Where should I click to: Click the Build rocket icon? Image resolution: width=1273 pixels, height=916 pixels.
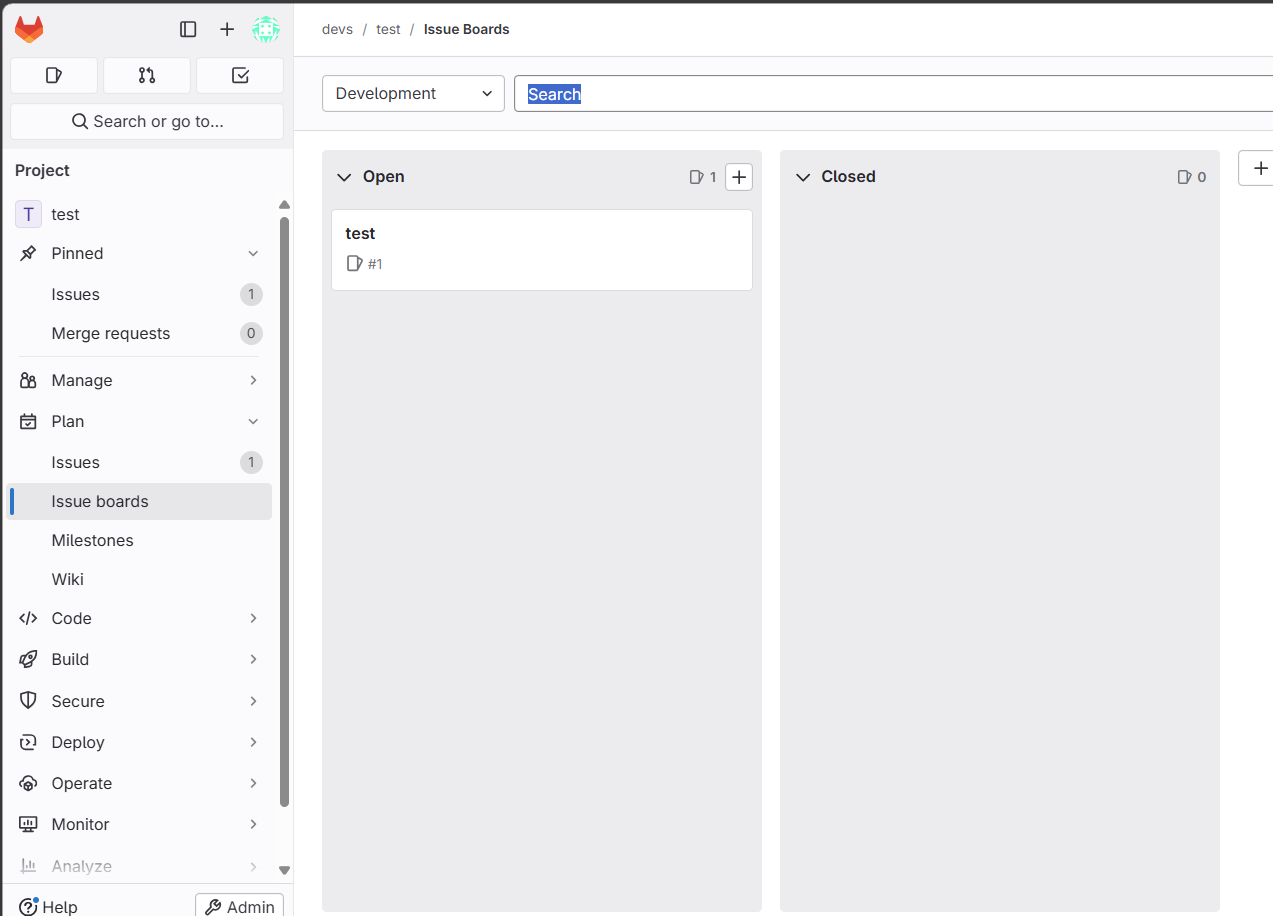pyautogui.click(x=28, y=659)
